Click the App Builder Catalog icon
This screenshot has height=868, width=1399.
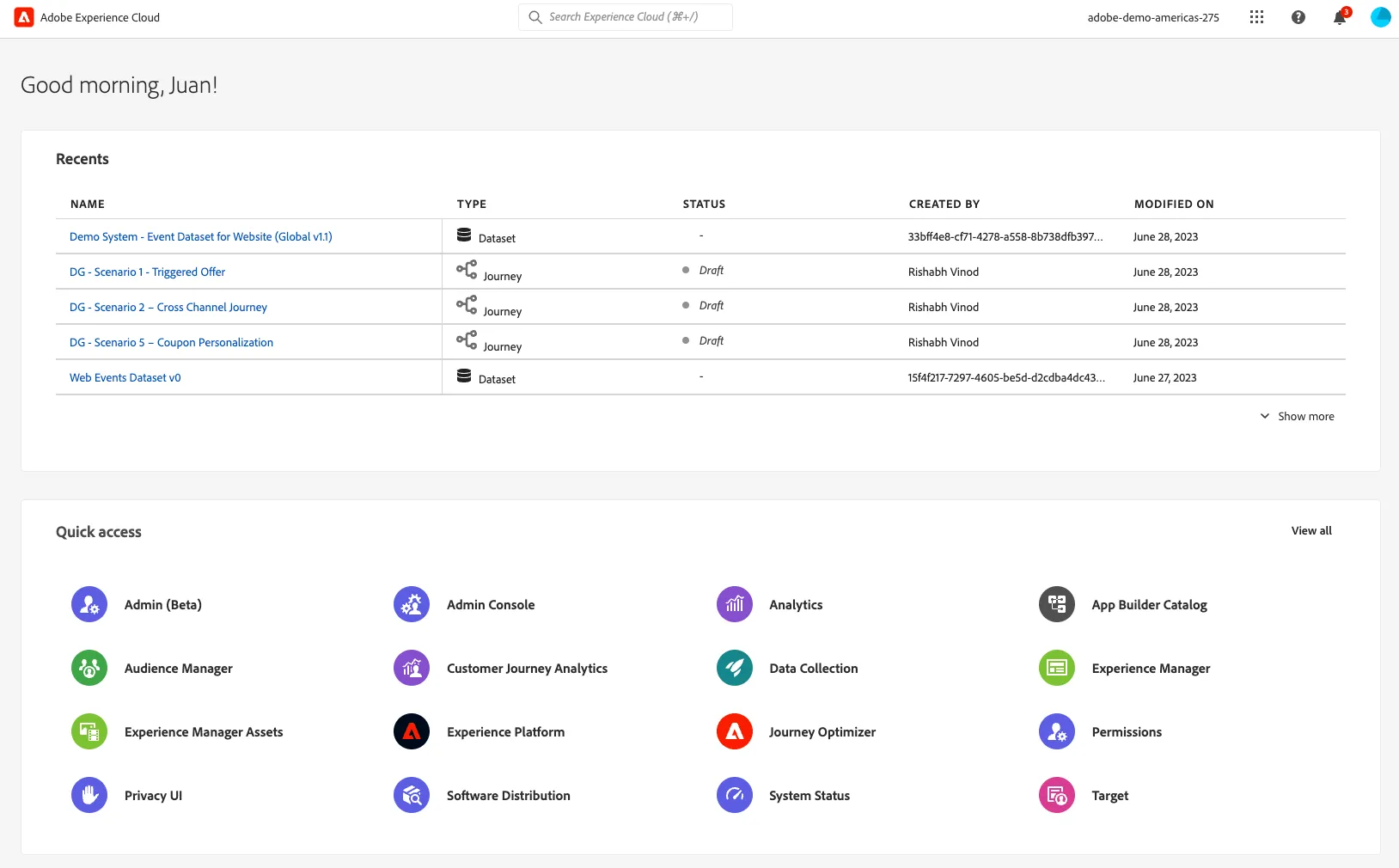point(1057,604)
